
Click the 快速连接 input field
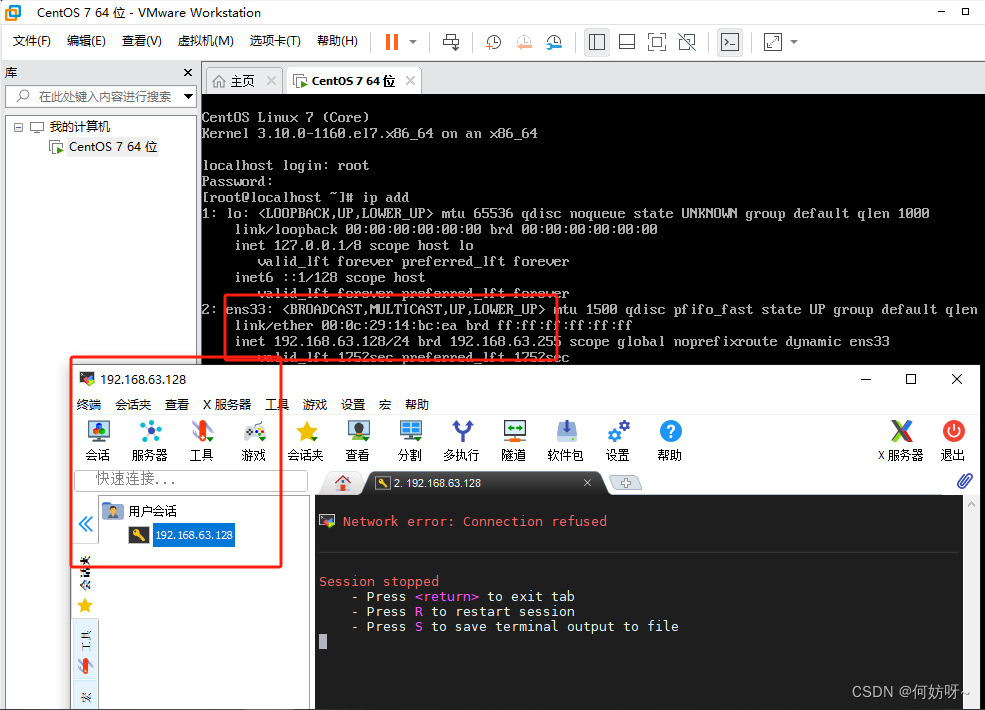[x=190, y=480]
